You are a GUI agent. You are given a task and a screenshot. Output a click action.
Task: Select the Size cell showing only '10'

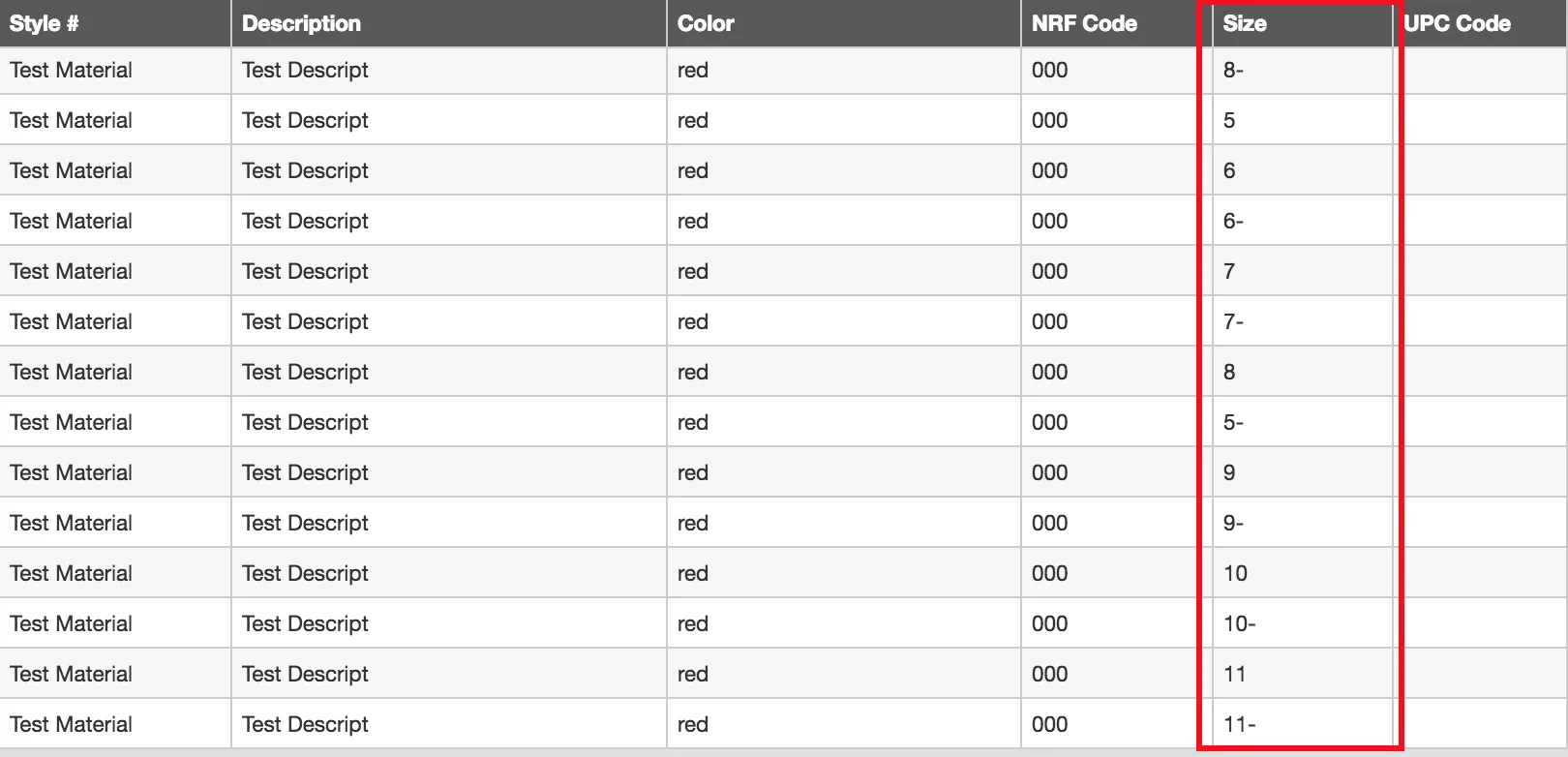coord(1235,573)
